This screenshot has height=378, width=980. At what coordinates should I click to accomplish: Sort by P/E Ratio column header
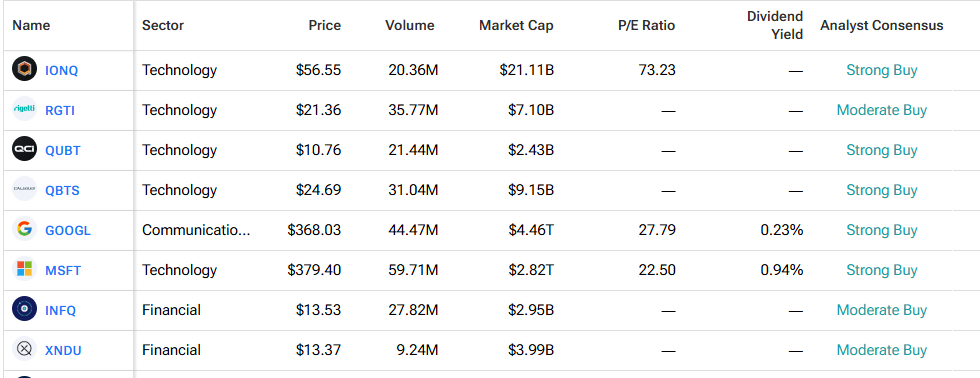[x=647, y=26]
